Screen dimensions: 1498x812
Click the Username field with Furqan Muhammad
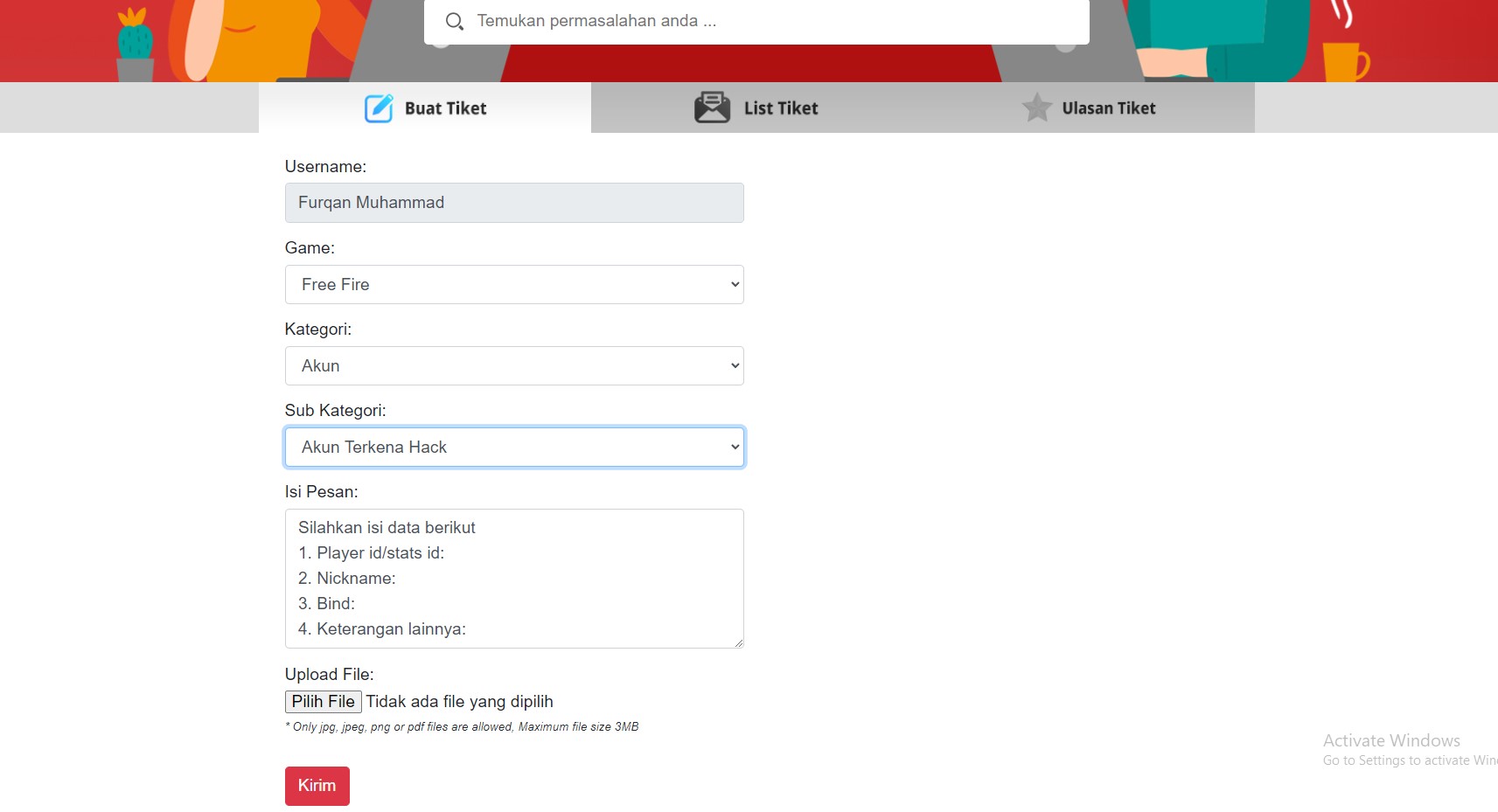(514, 203)
